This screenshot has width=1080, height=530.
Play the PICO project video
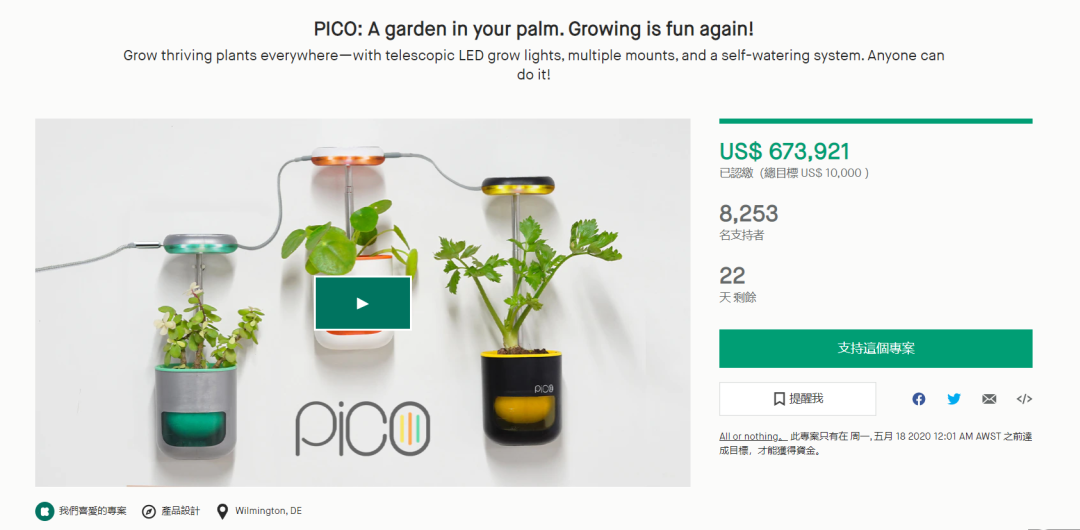pos(362,303)
